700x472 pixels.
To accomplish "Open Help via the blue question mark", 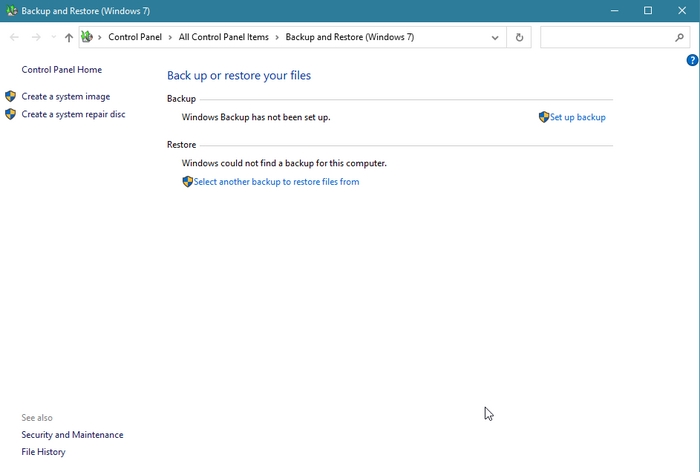I will click(692, 61).
